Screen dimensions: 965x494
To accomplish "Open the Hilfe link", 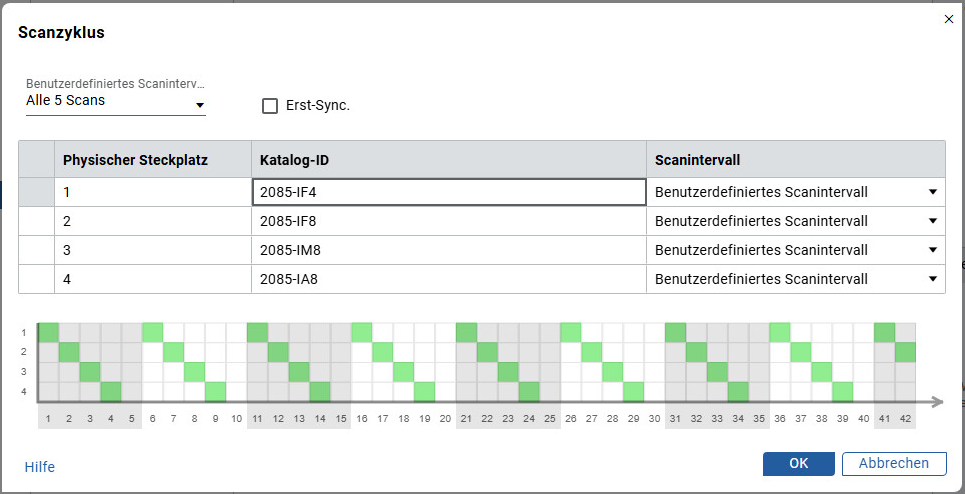I will [39, 467].
